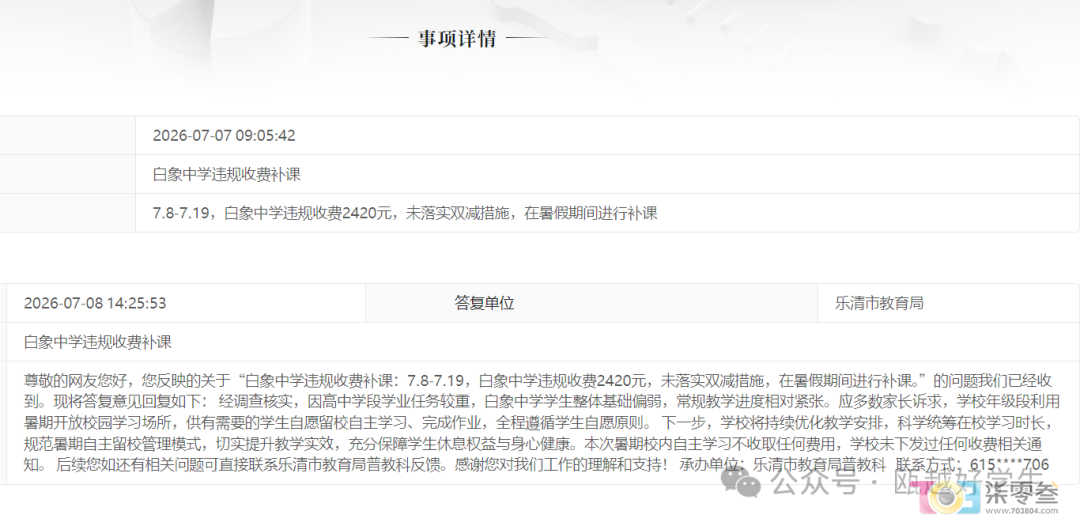The image size is (1080, 526).
Task: Click the 柒零叁 watermark text
Action: (1021, 494)
